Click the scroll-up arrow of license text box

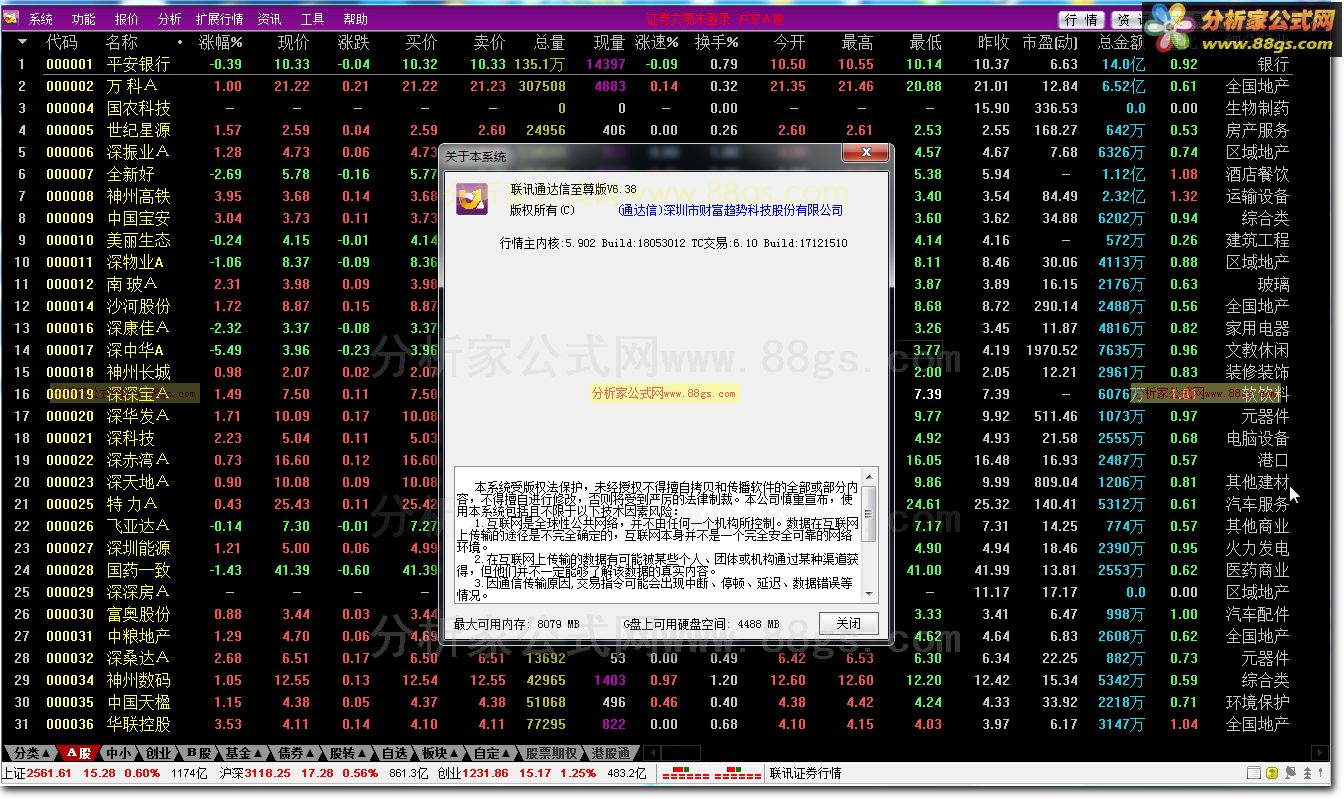click(869, 475)
